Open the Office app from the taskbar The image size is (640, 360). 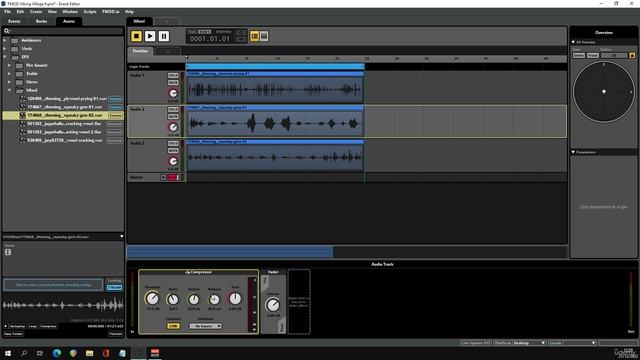pos(106,353)
